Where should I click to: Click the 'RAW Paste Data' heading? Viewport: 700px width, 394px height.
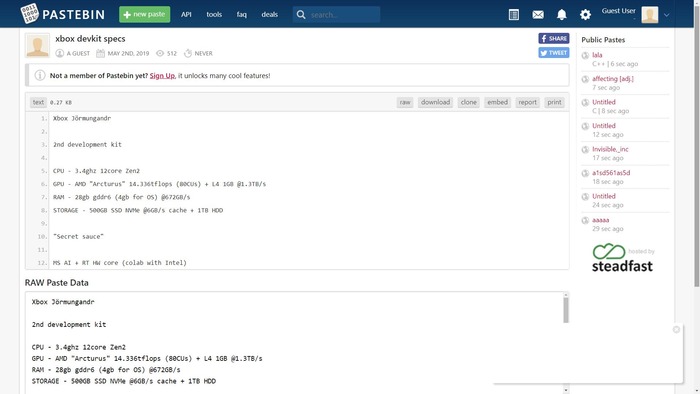pos(57,282)
